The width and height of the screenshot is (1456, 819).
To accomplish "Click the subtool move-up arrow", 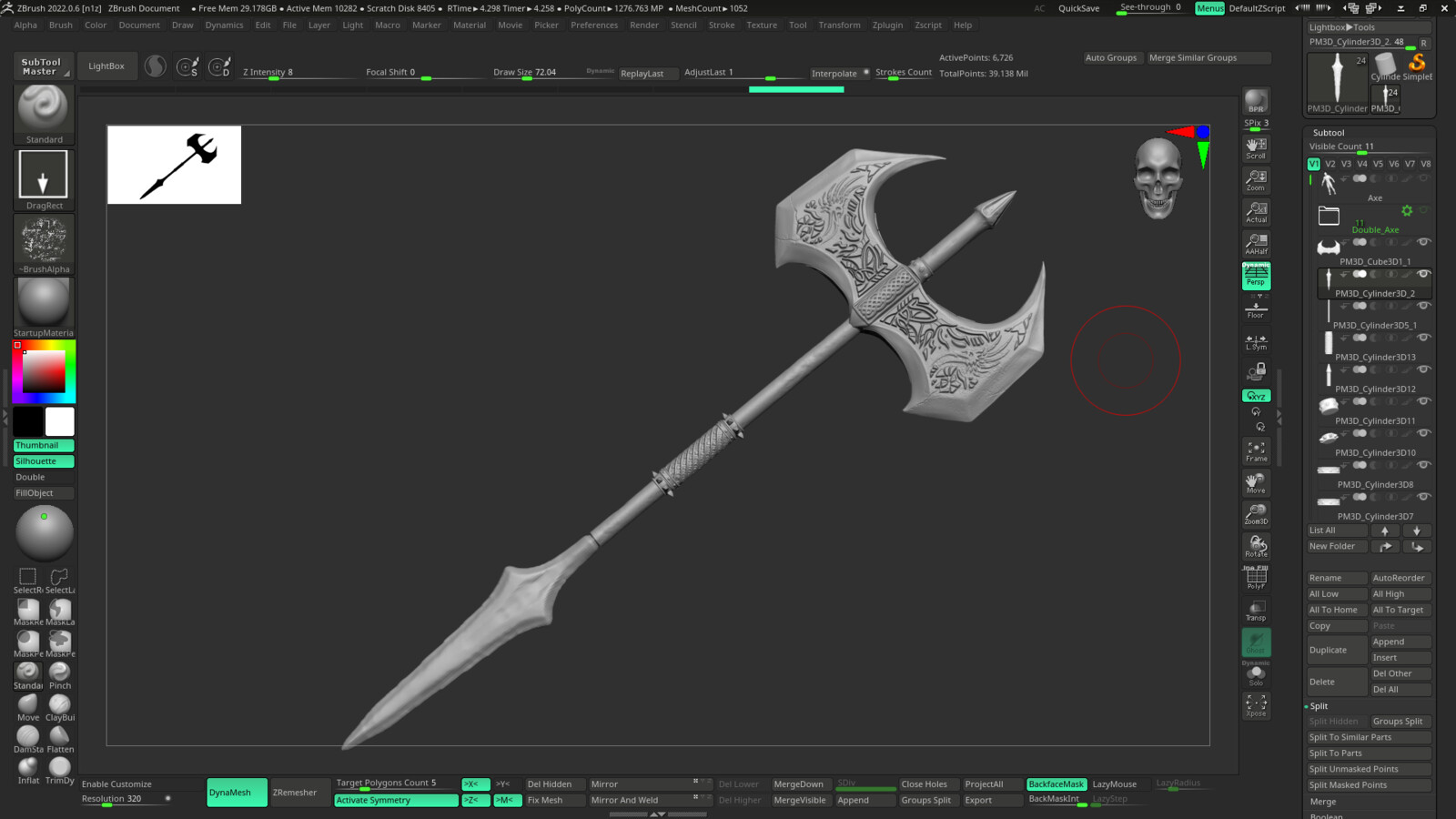I will (x=1385, y=531).
